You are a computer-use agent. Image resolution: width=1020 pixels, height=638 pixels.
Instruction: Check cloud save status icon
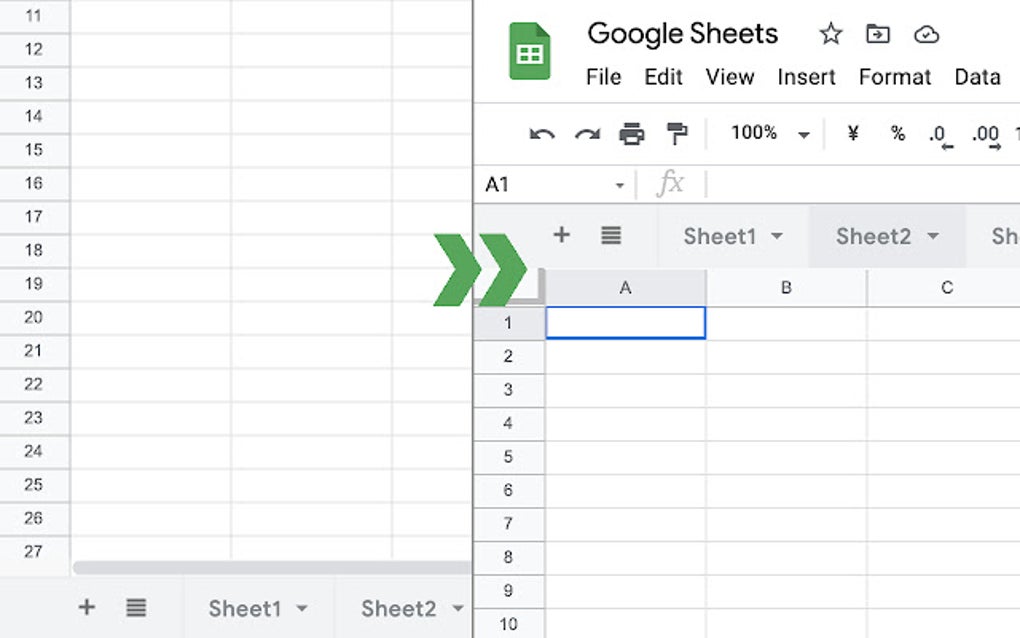(x=927, y=35)
